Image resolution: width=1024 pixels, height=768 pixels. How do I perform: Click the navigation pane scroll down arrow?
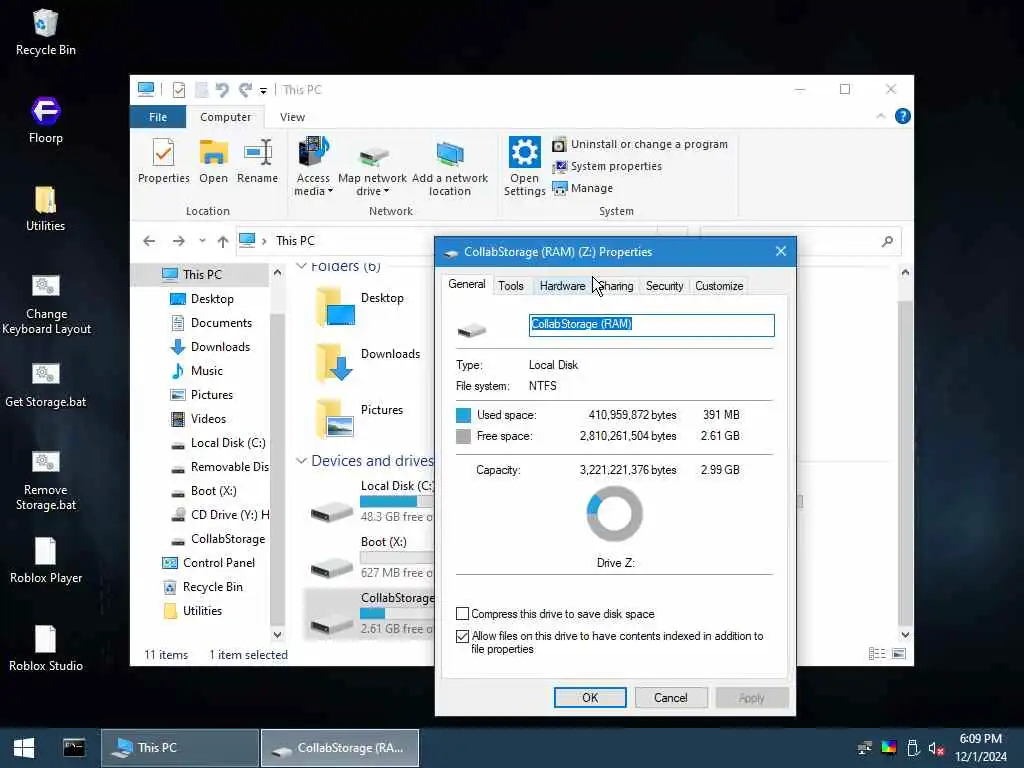pyautogui.click(x=277, y=634)
